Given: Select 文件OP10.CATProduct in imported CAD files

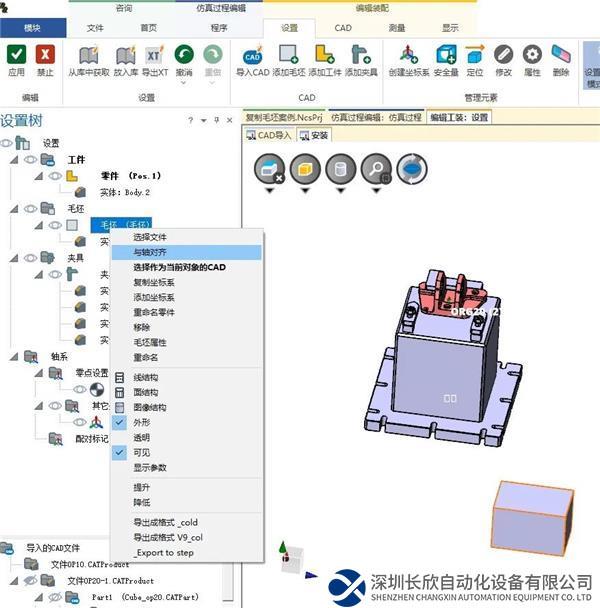Looking at the screenshot, I should 90,564.
